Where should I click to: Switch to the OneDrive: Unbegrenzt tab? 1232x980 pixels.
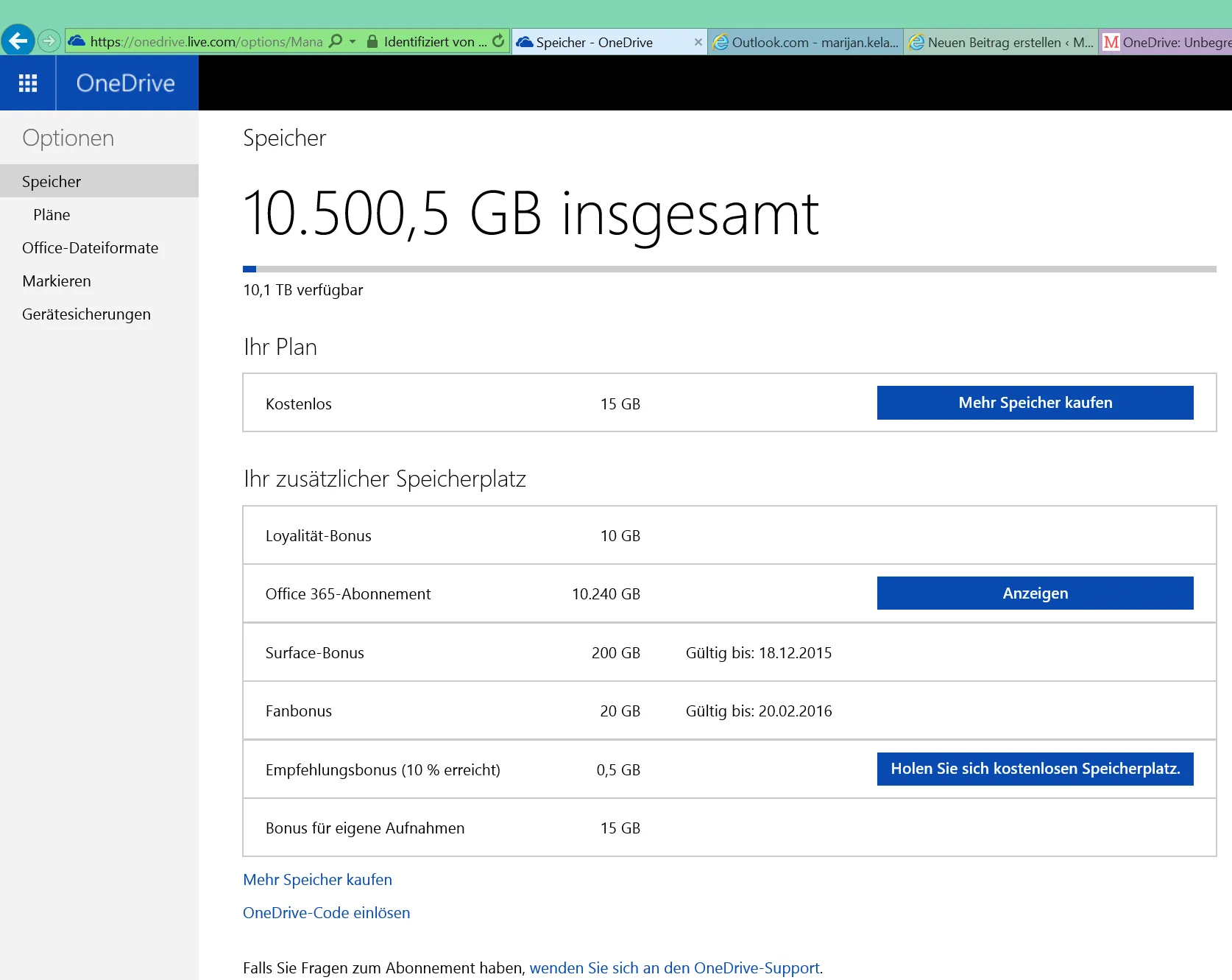[x=1166, y=42]
